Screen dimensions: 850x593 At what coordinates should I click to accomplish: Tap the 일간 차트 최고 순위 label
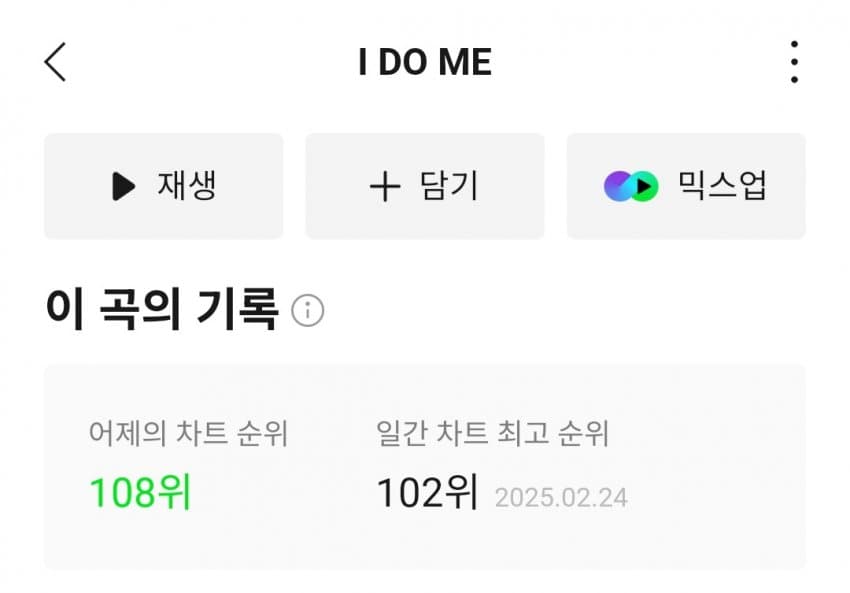[492, 434]
